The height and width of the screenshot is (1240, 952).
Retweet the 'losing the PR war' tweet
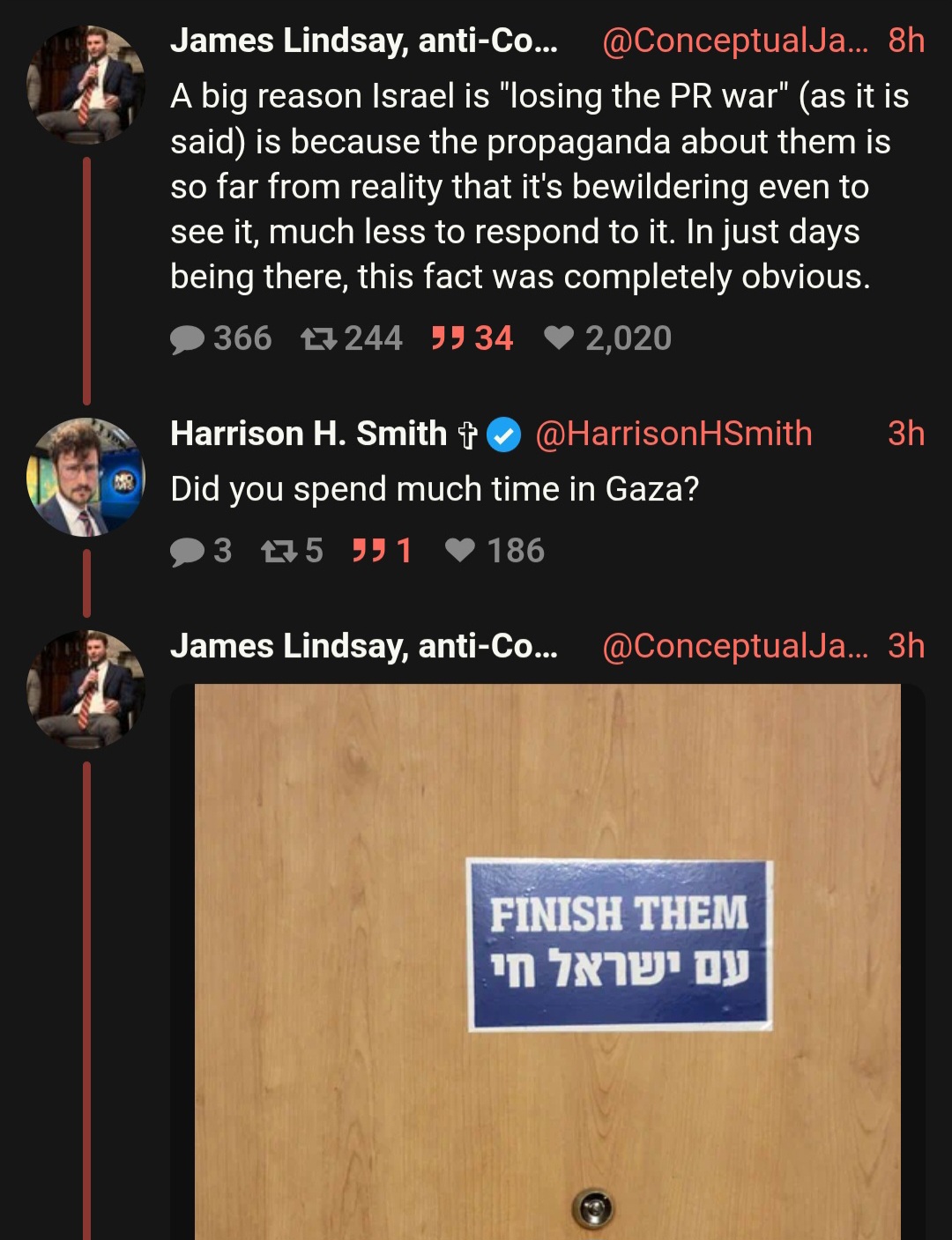(351, 338)
